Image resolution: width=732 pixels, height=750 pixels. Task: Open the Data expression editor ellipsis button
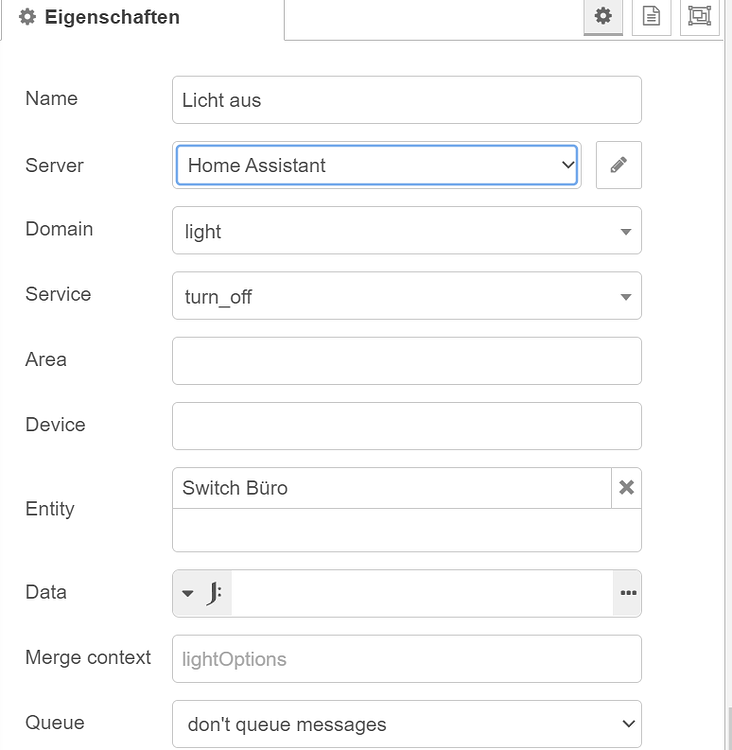628,593
